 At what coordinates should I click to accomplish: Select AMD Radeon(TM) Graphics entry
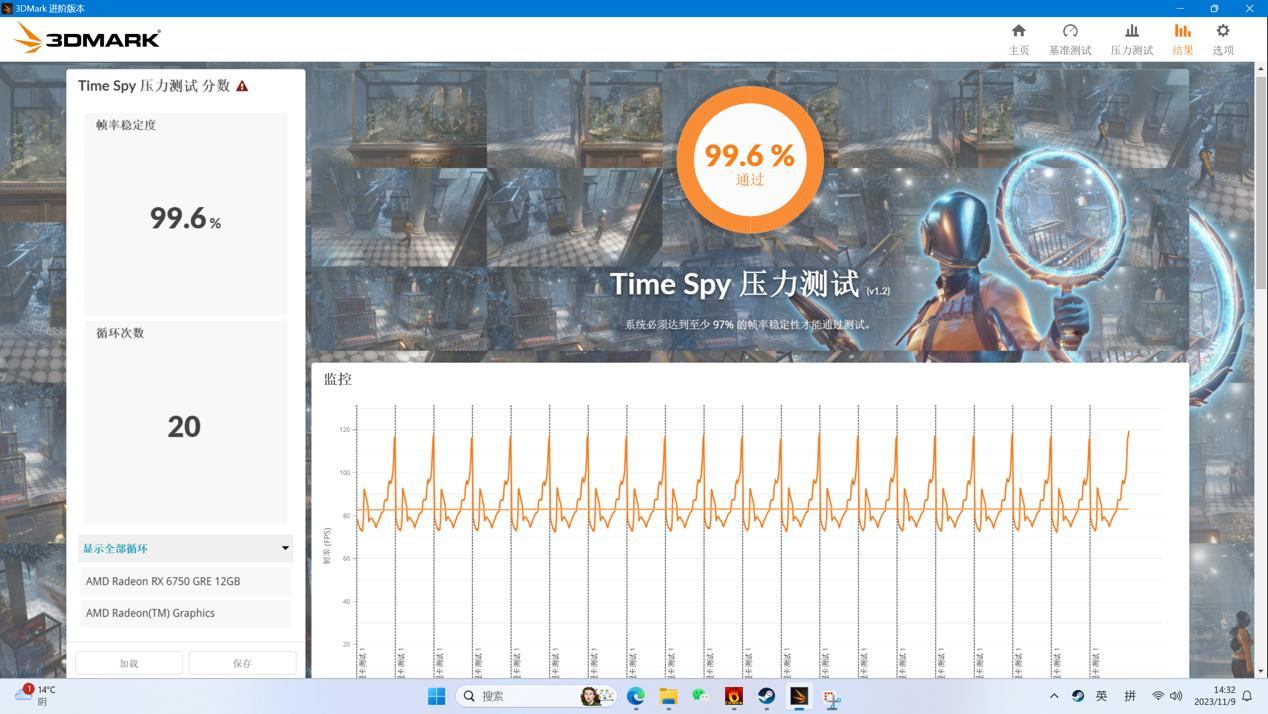click(186, 613)
